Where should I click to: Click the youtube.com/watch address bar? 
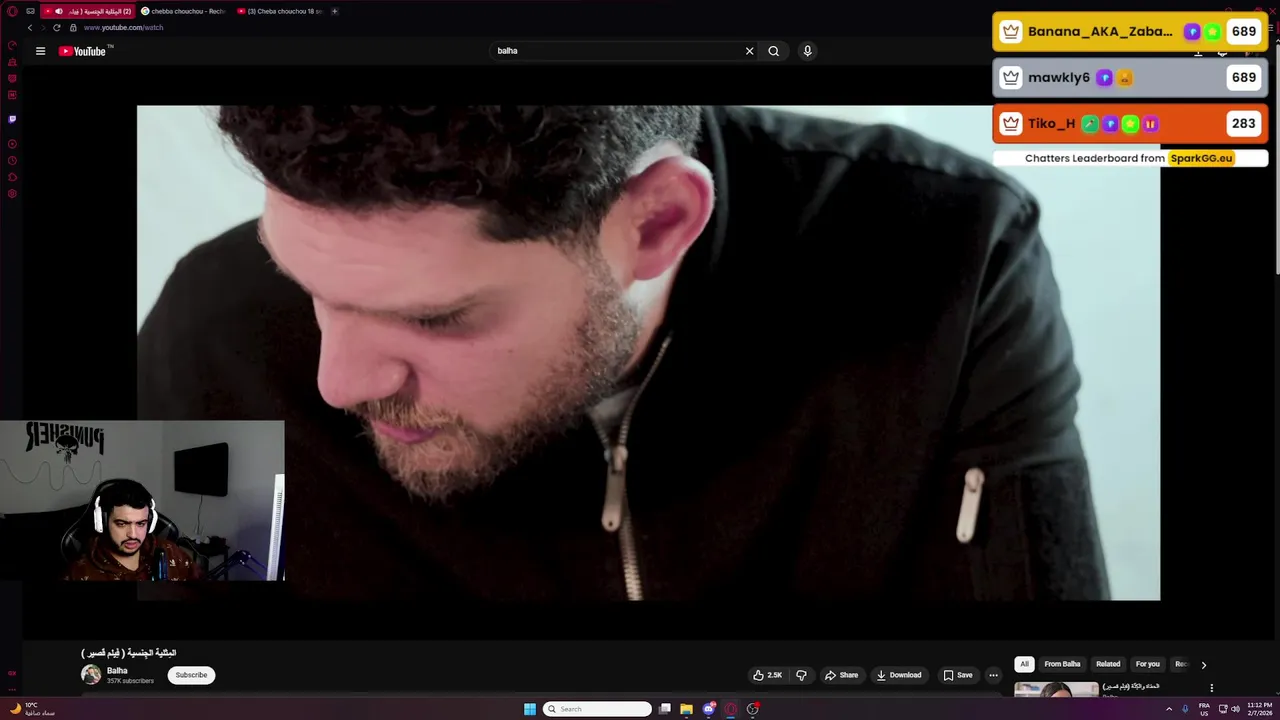click(123, 28)
